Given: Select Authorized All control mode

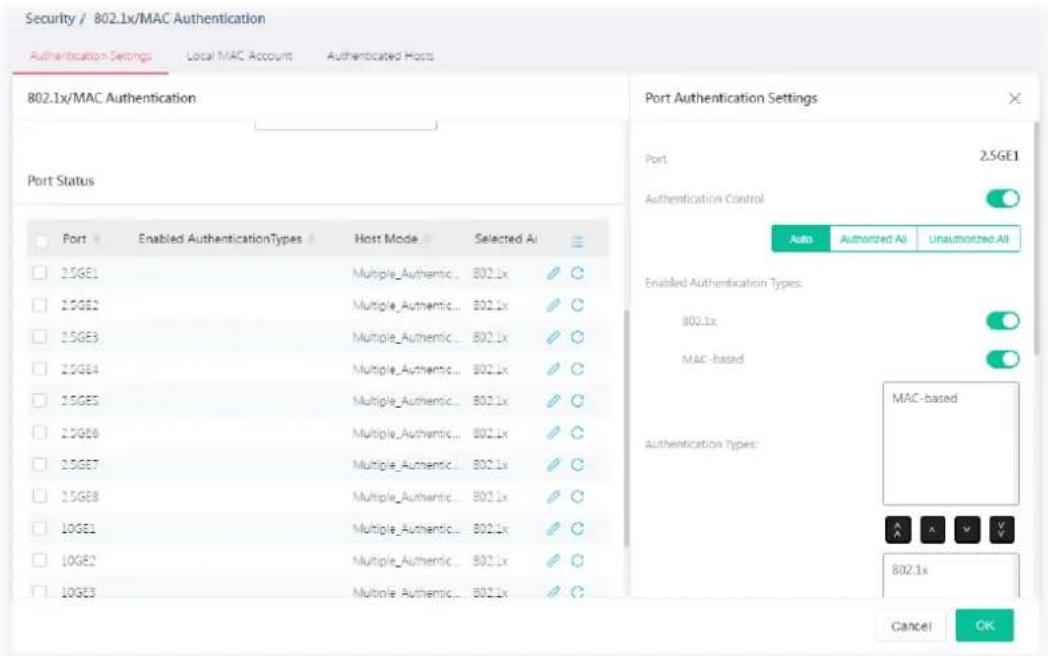Looking at the screenshot, I should (x=874, y=239).
